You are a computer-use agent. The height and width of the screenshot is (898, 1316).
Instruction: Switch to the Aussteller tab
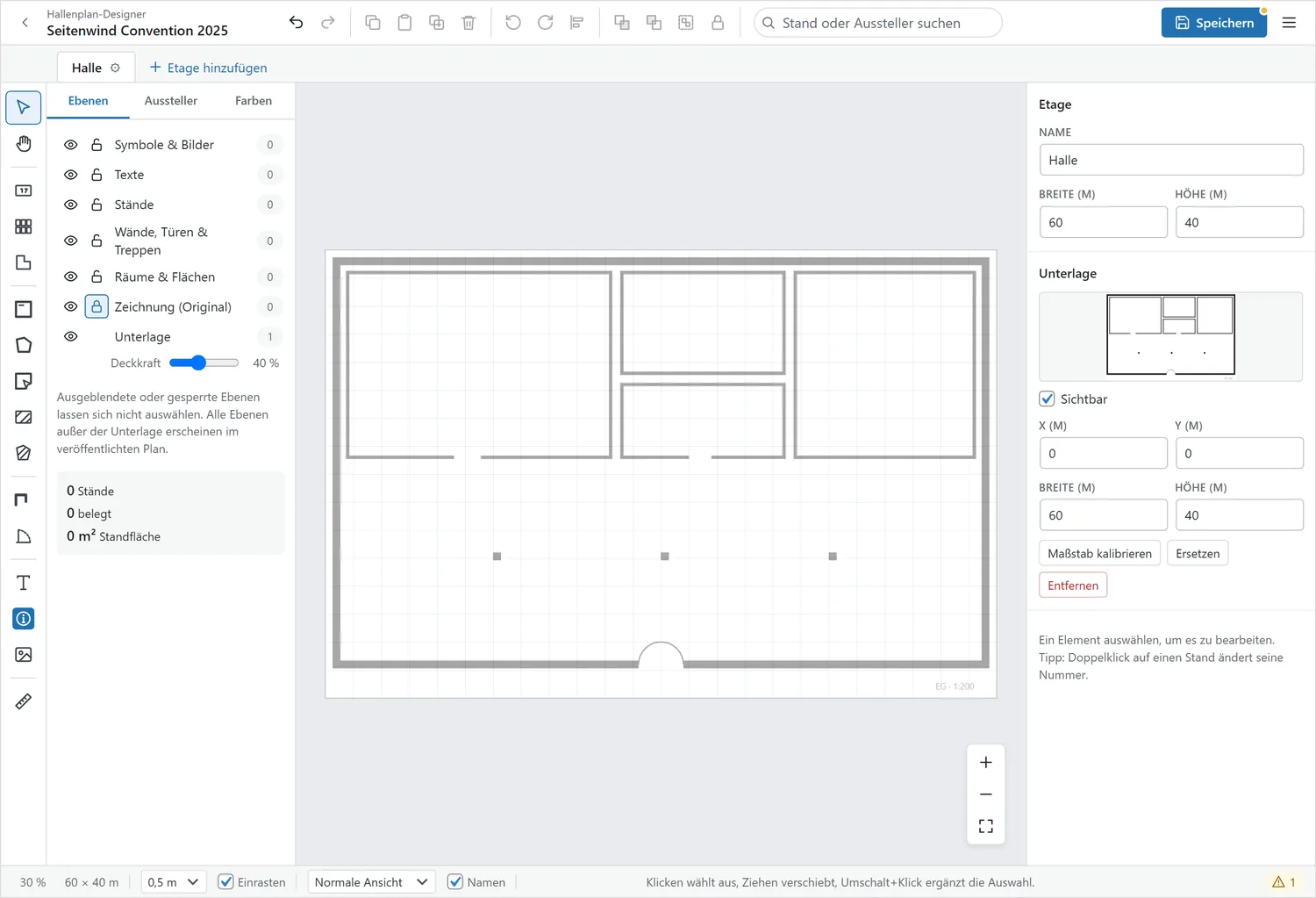pyautogui.click(x=171, y=101)
